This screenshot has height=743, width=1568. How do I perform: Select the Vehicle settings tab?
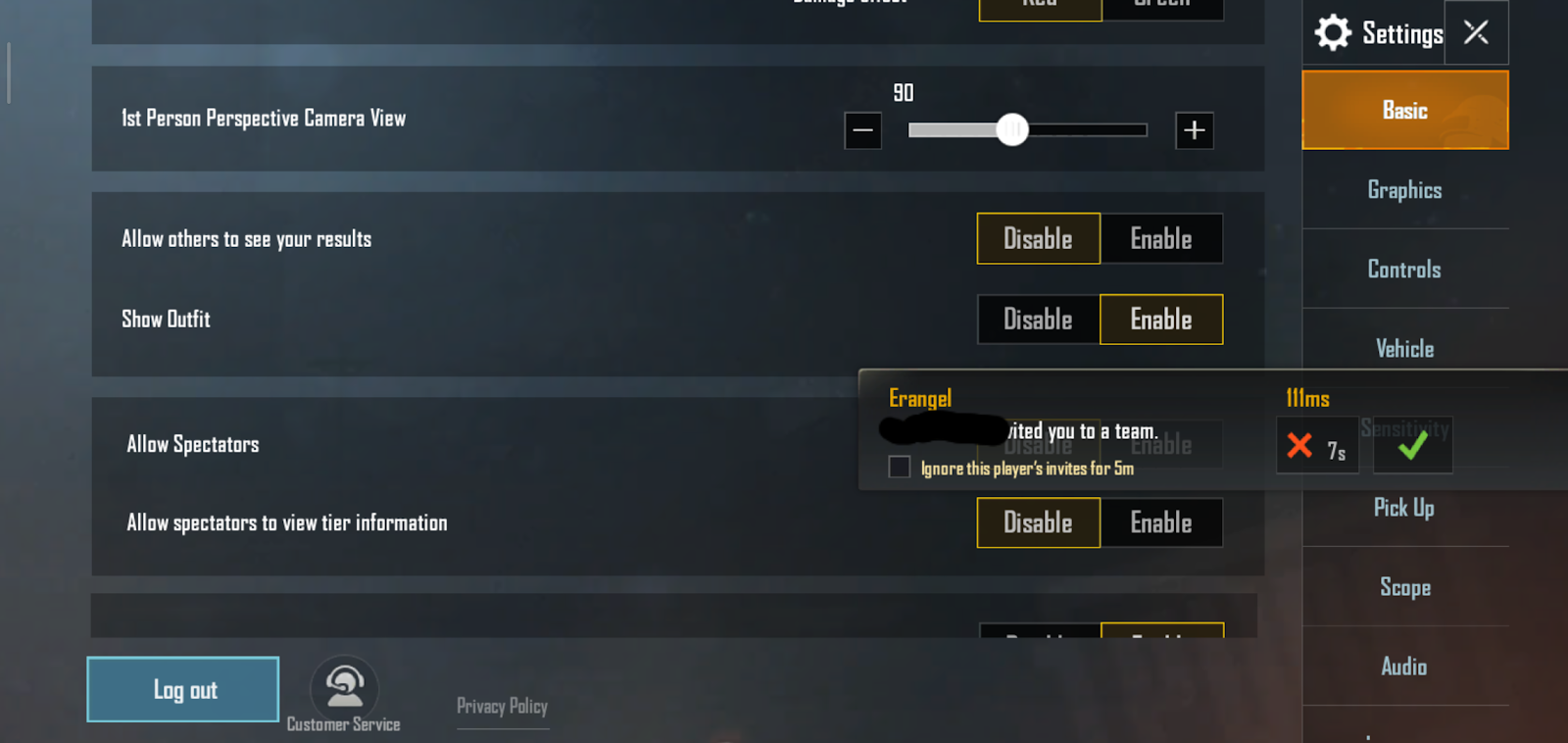pos(1404,349)
